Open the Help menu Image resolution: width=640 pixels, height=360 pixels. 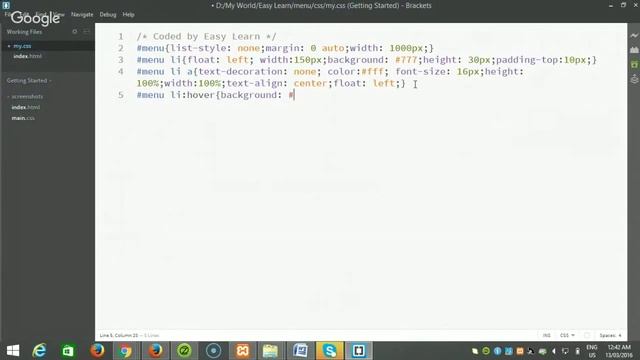point(128,14)
